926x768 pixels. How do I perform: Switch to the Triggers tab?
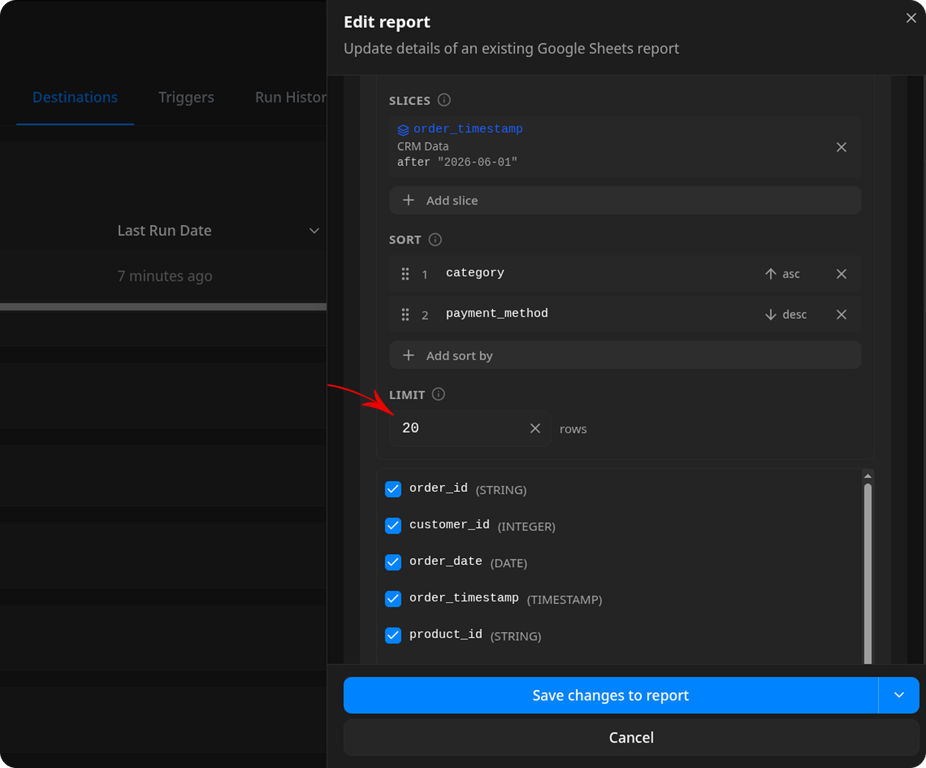pos(186,97)
